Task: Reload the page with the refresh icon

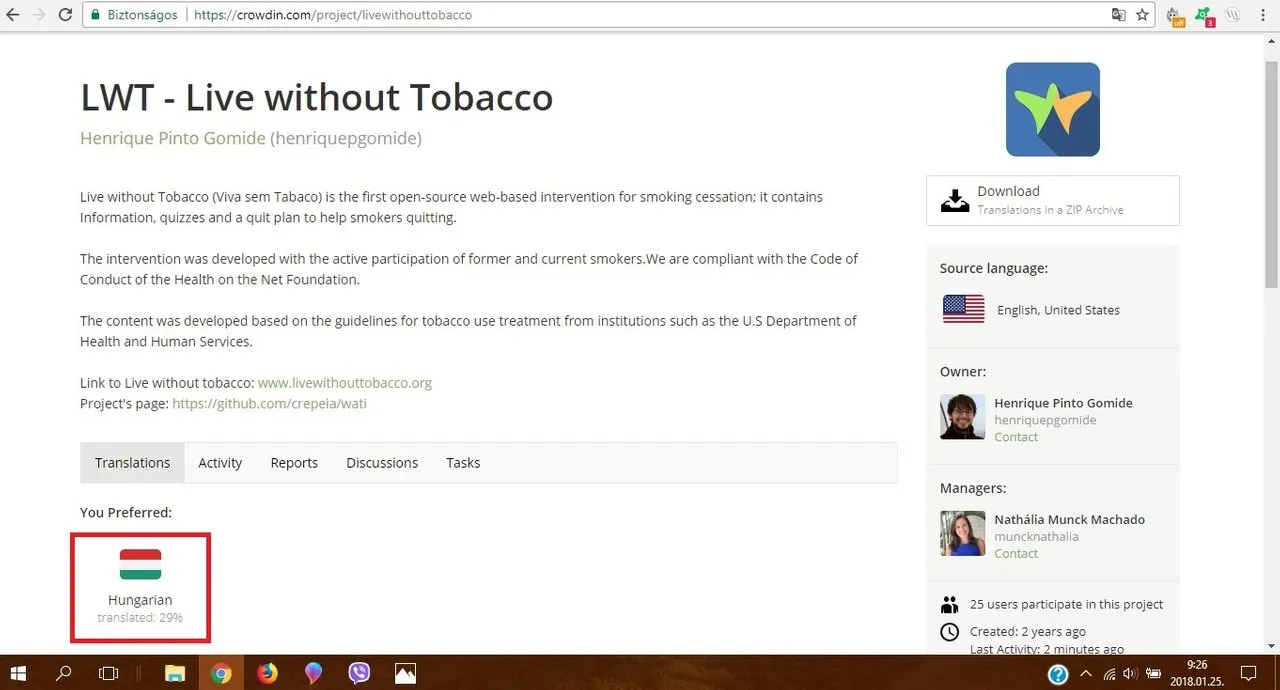Action: [x=65, y=15]
